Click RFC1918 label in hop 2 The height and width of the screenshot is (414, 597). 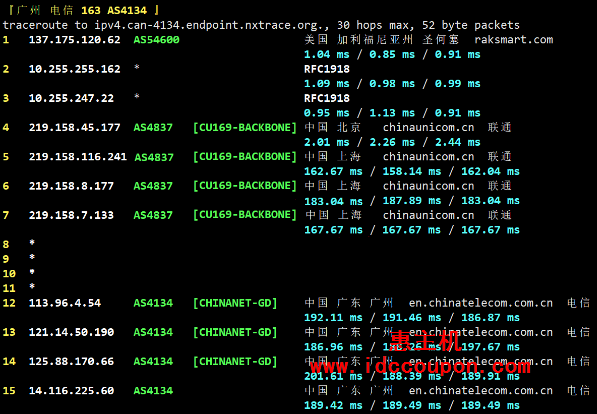pos(327,69)
